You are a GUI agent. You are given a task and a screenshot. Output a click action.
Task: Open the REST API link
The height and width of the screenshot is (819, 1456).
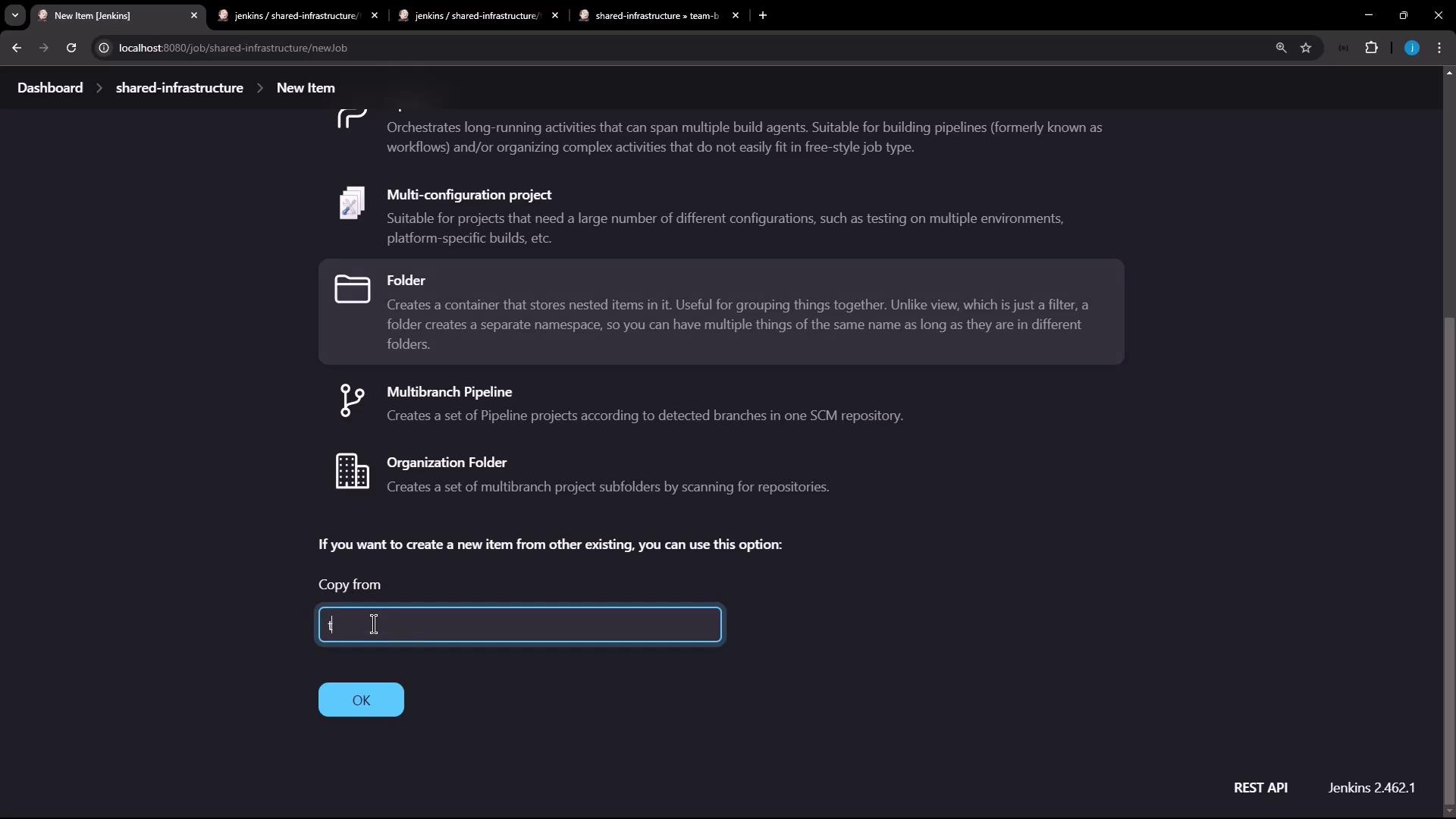(1260, 788)
